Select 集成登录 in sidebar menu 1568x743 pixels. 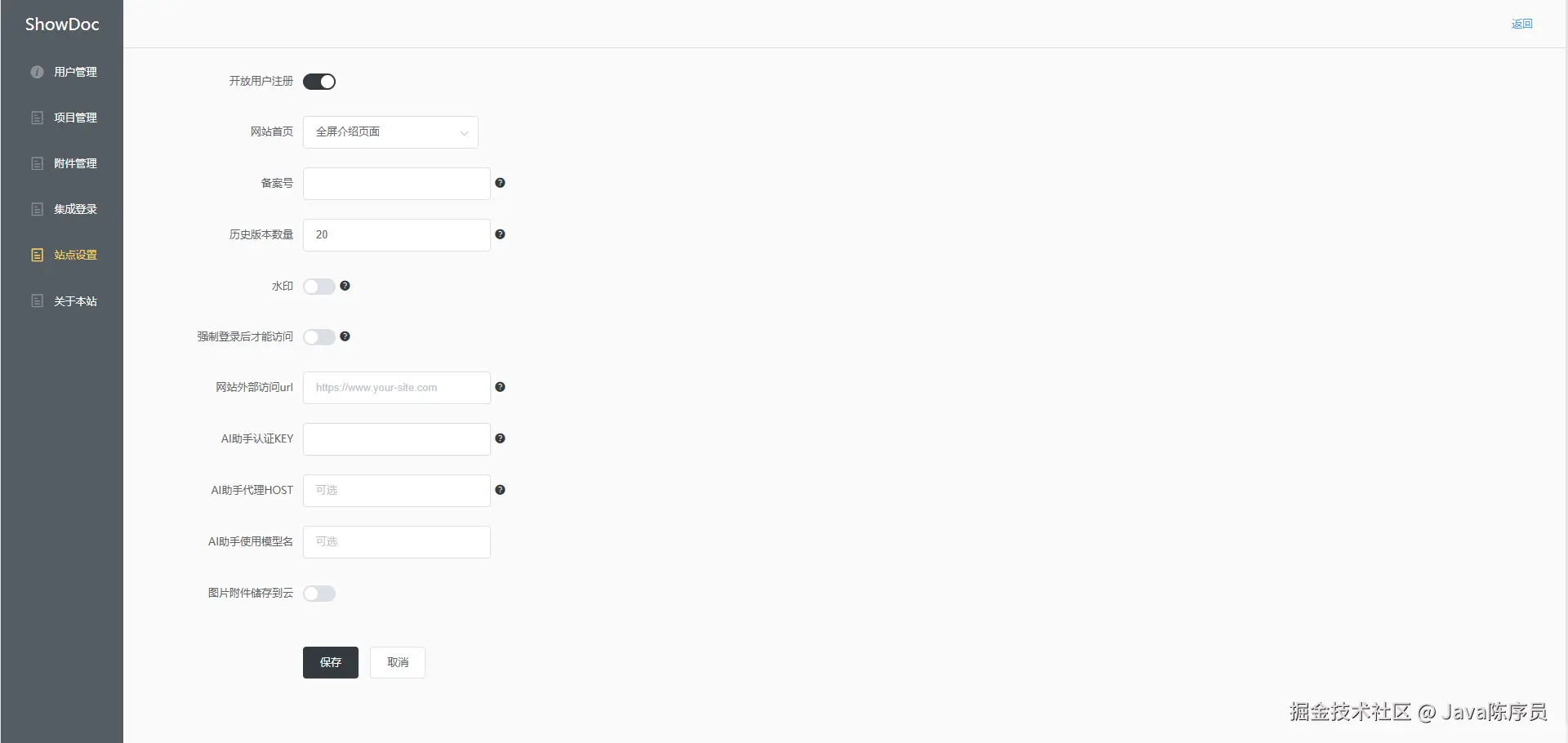pyautogui.click(x=75, y=209)
